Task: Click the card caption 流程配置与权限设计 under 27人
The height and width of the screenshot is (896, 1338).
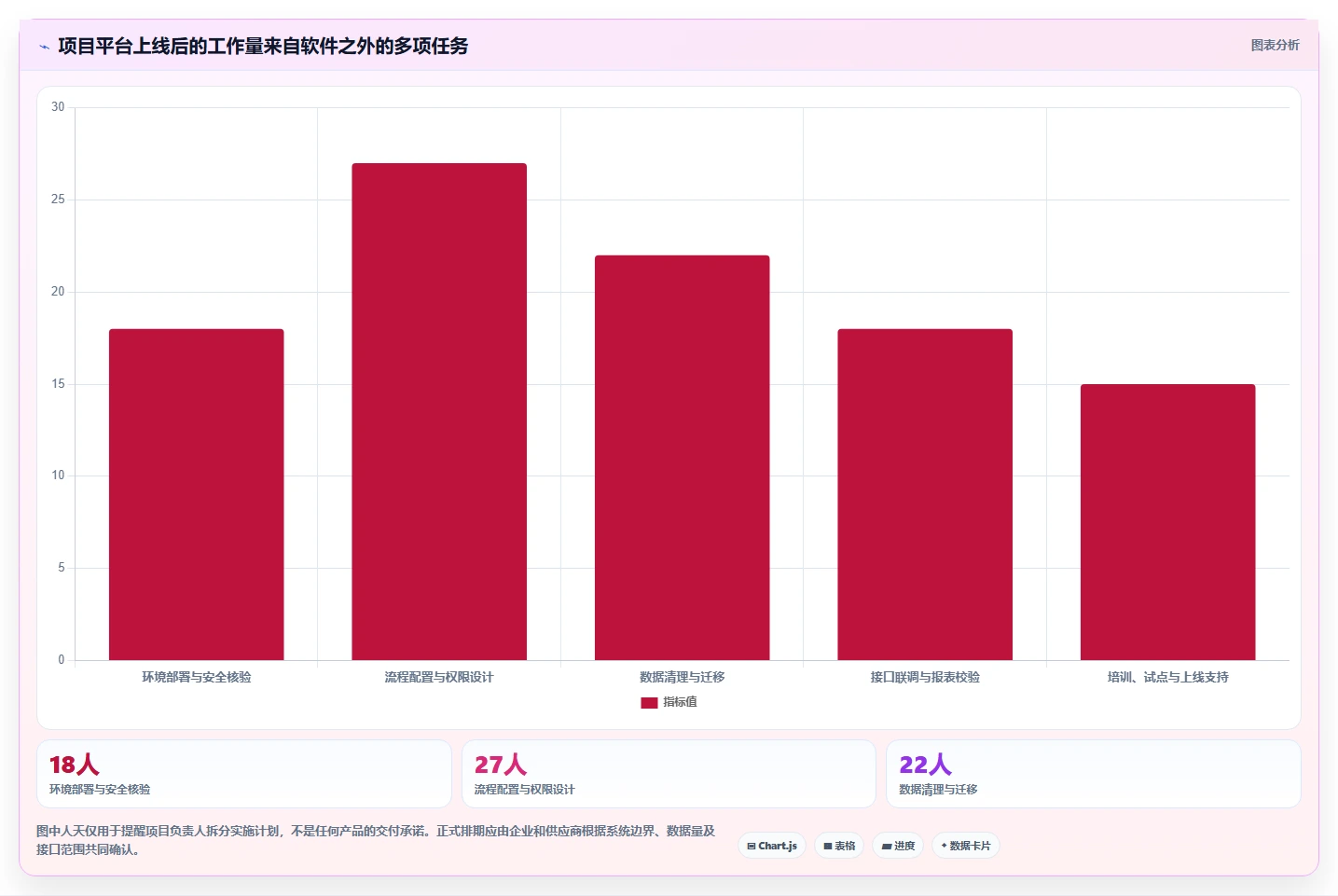Action: pos(524,790)
